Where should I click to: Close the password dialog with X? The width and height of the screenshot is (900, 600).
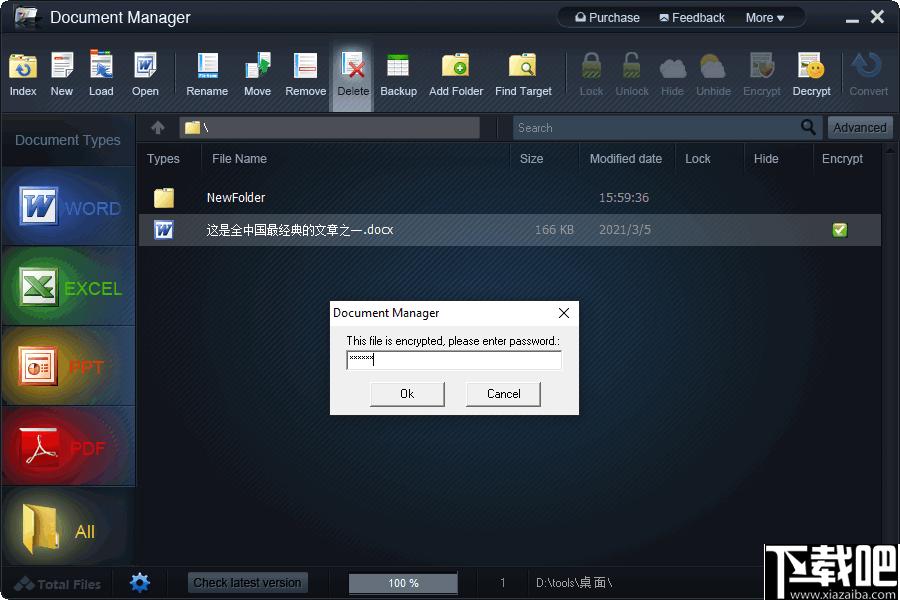(564, 313)
